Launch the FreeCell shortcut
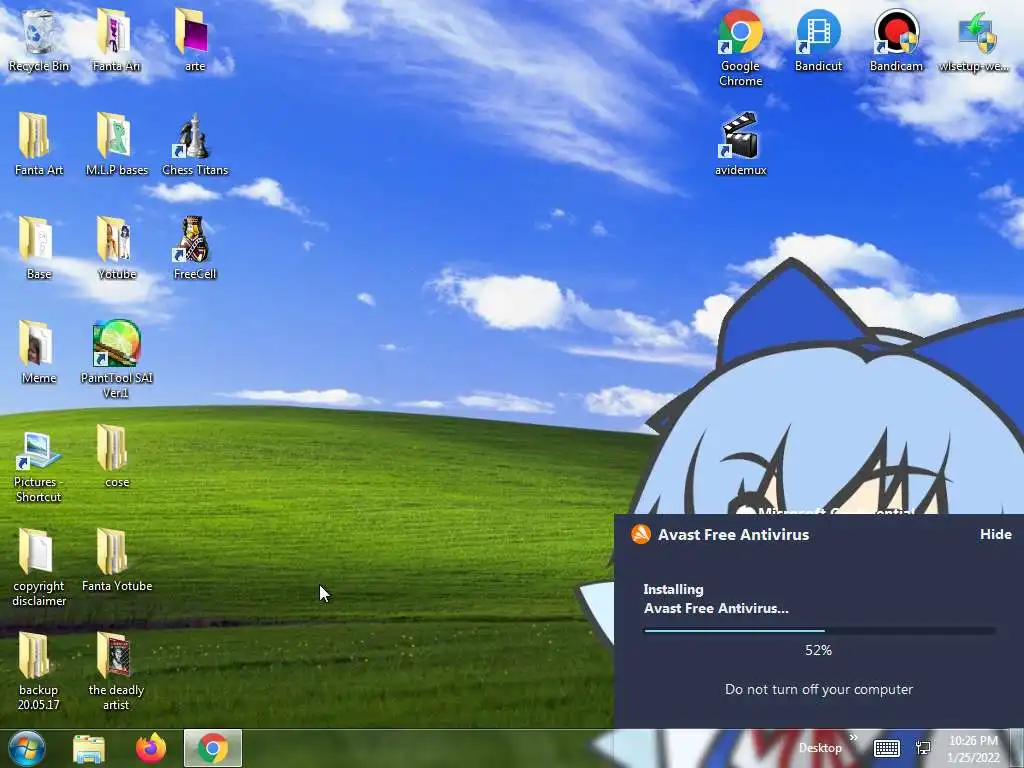 tap(195, 248)
